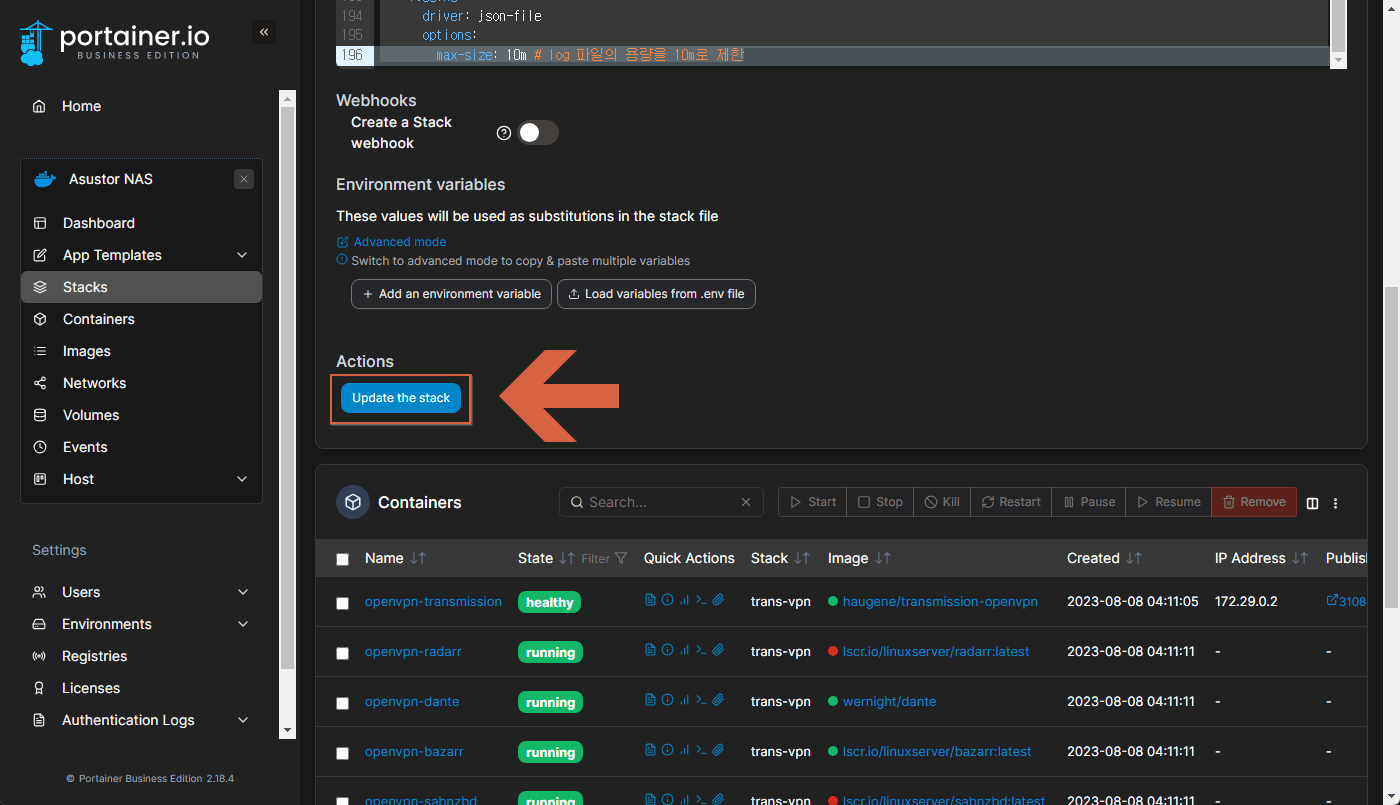Image resolution: width=1400 pixels, height=805 pixels.
Task: Switch to Advanced mode
Action: (391, 242)
